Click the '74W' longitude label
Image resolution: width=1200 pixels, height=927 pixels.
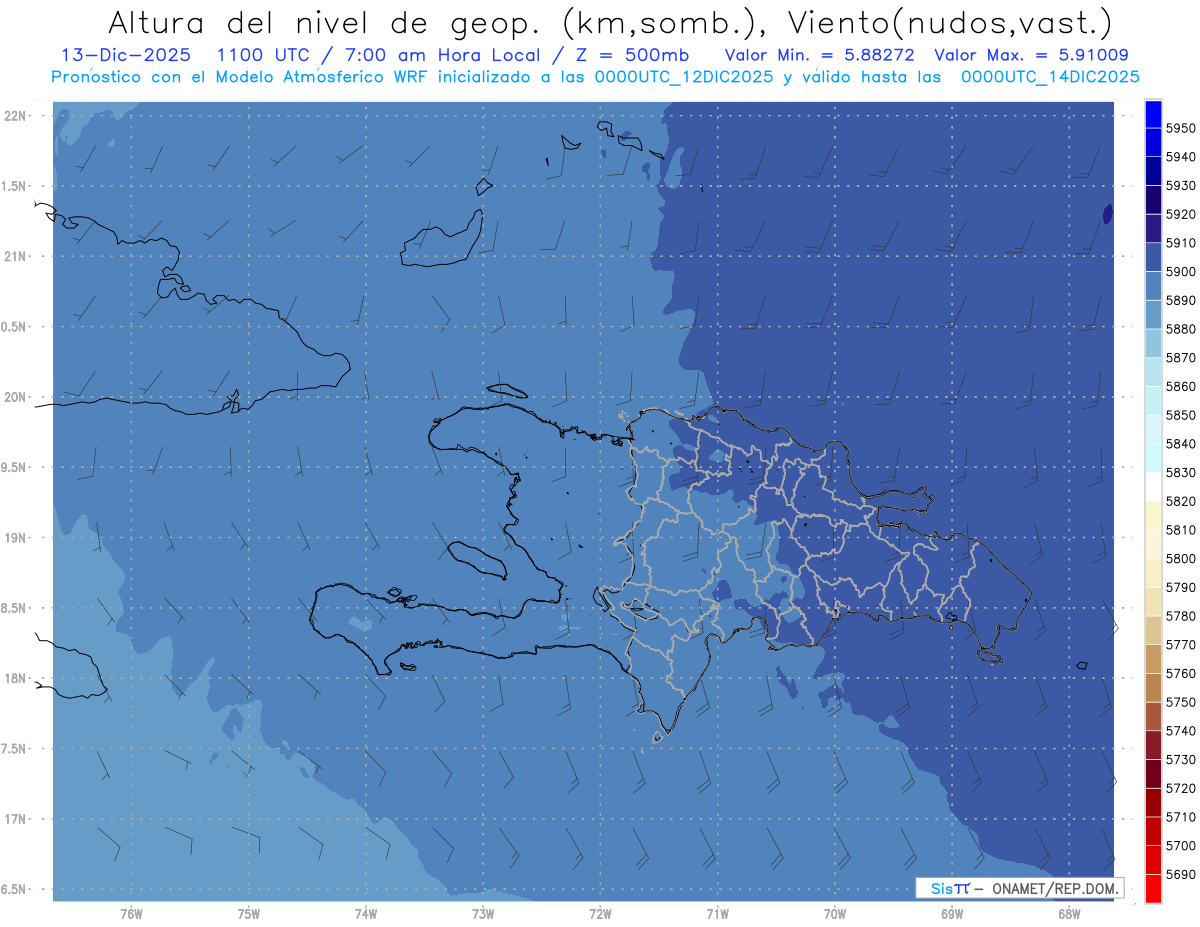[366, 913]
